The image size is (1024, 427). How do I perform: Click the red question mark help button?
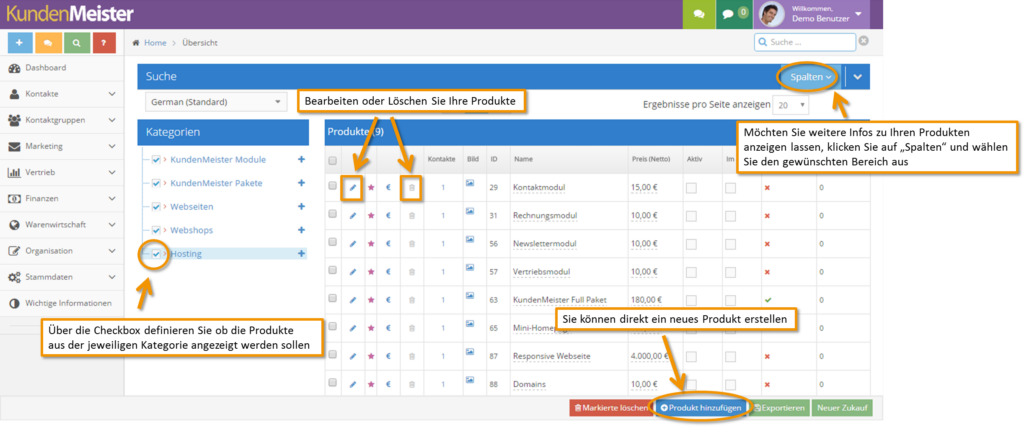click(x=104, y=42)
